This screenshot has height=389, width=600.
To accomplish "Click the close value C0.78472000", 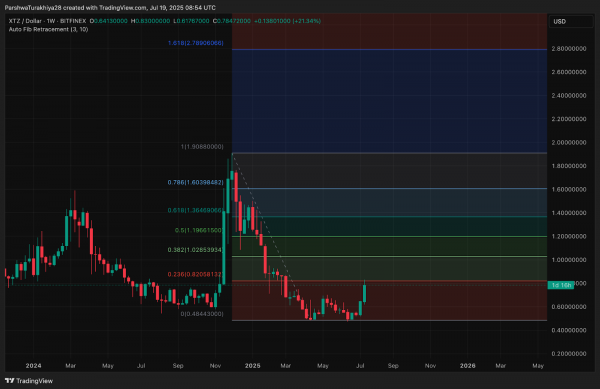I will [232, 21].
